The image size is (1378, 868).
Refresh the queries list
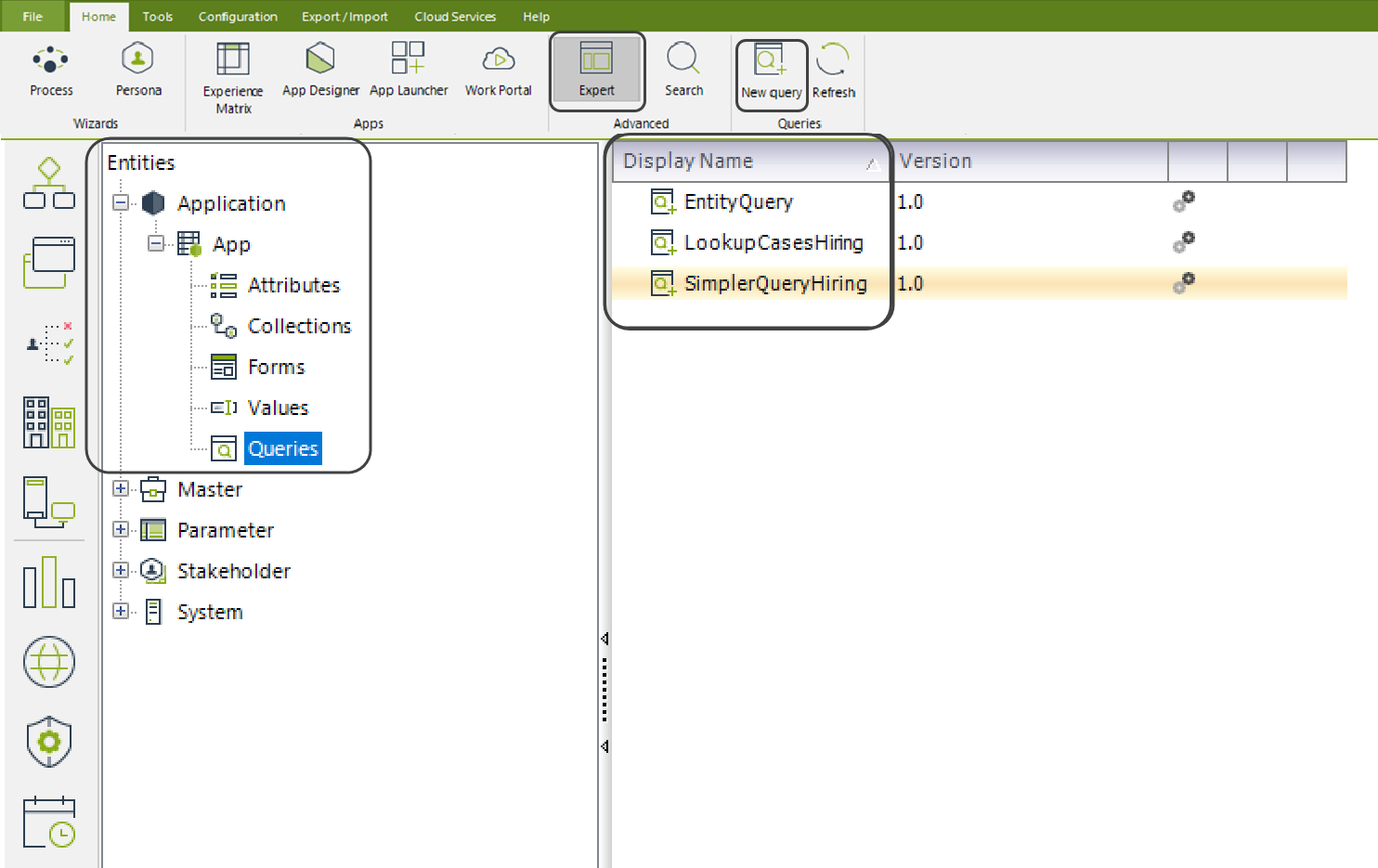click(x=833, y=72)
